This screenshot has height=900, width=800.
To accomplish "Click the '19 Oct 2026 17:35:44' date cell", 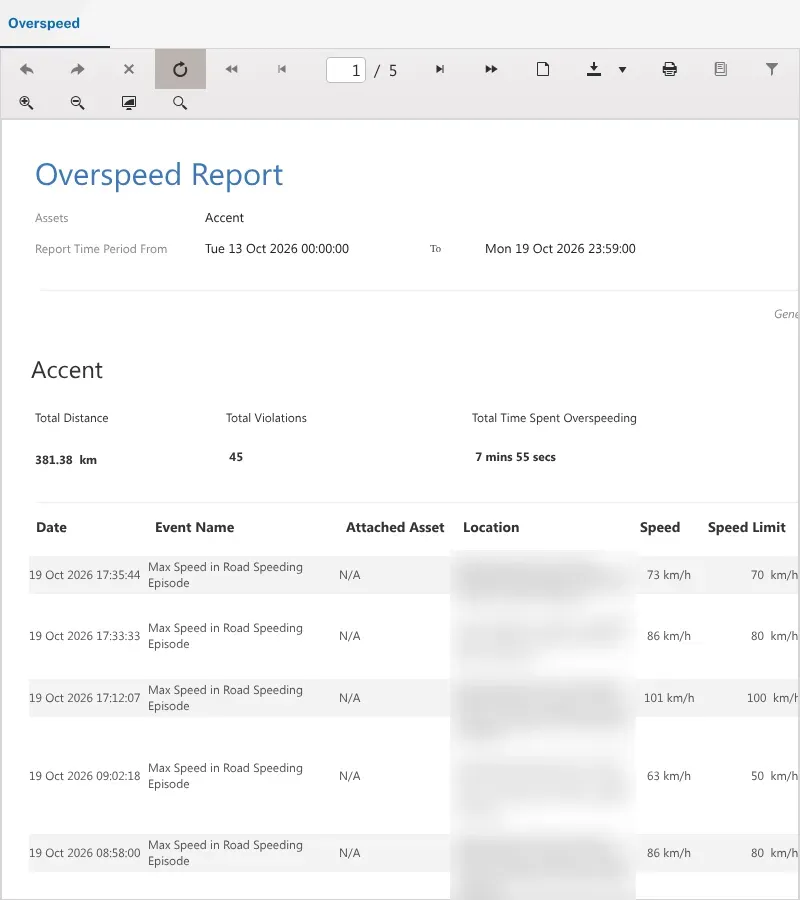I will (84, 575).
